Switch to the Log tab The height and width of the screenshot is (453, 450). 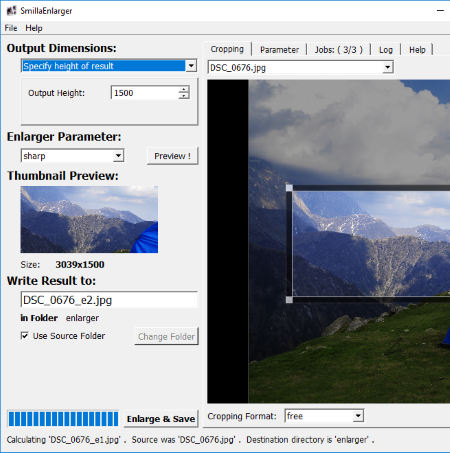tap(386, 50)
